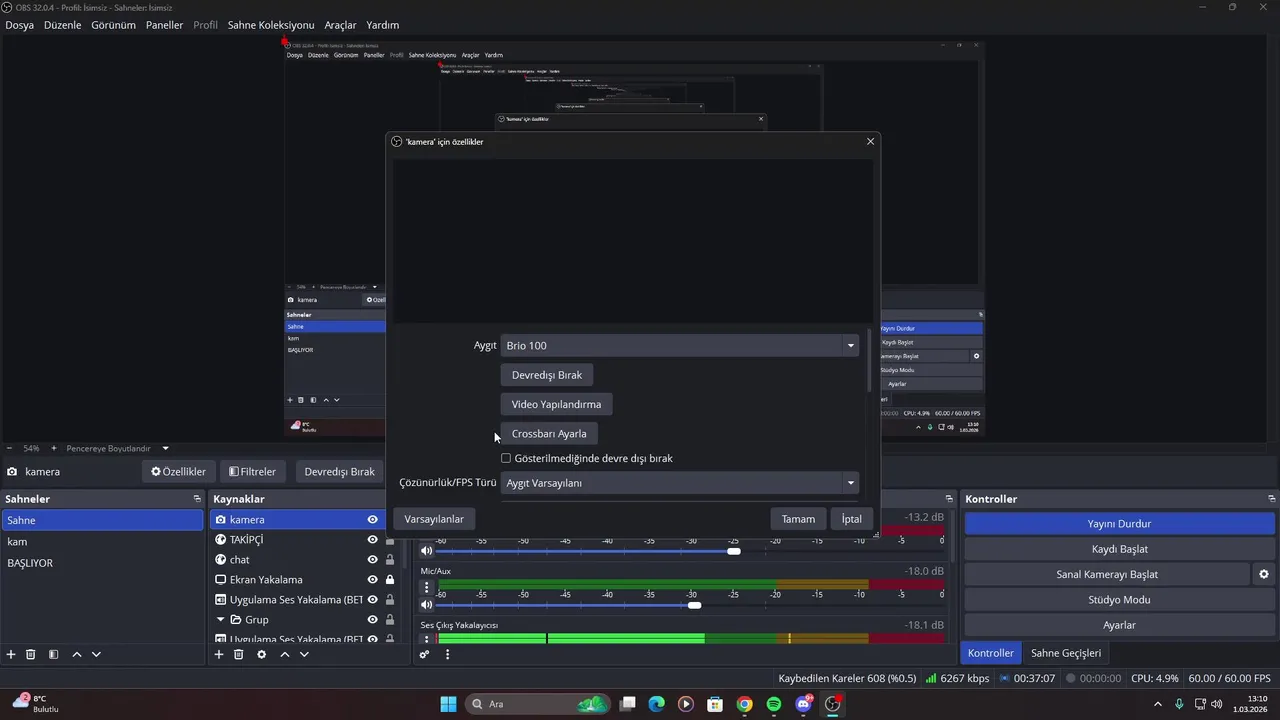Open Microsoft Edge from the taskbar
Screen dimensions: 1280x720
(x=656, y=704)
